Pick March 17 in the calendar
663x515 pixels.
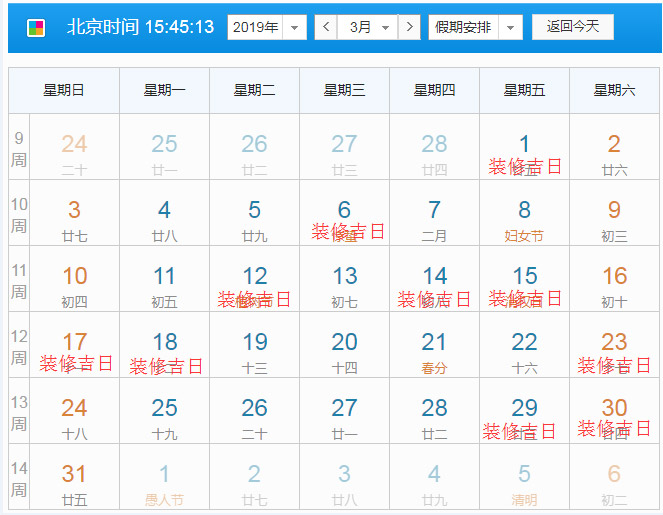[x=74, y=353]
